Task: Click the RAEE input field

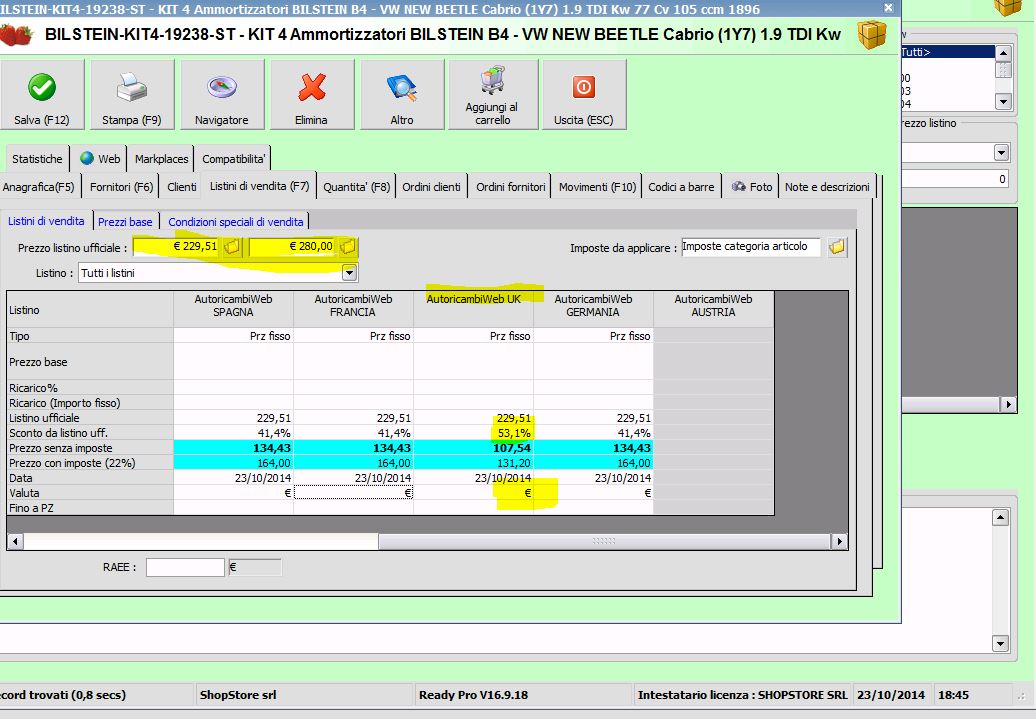Action: click(185, 567)
